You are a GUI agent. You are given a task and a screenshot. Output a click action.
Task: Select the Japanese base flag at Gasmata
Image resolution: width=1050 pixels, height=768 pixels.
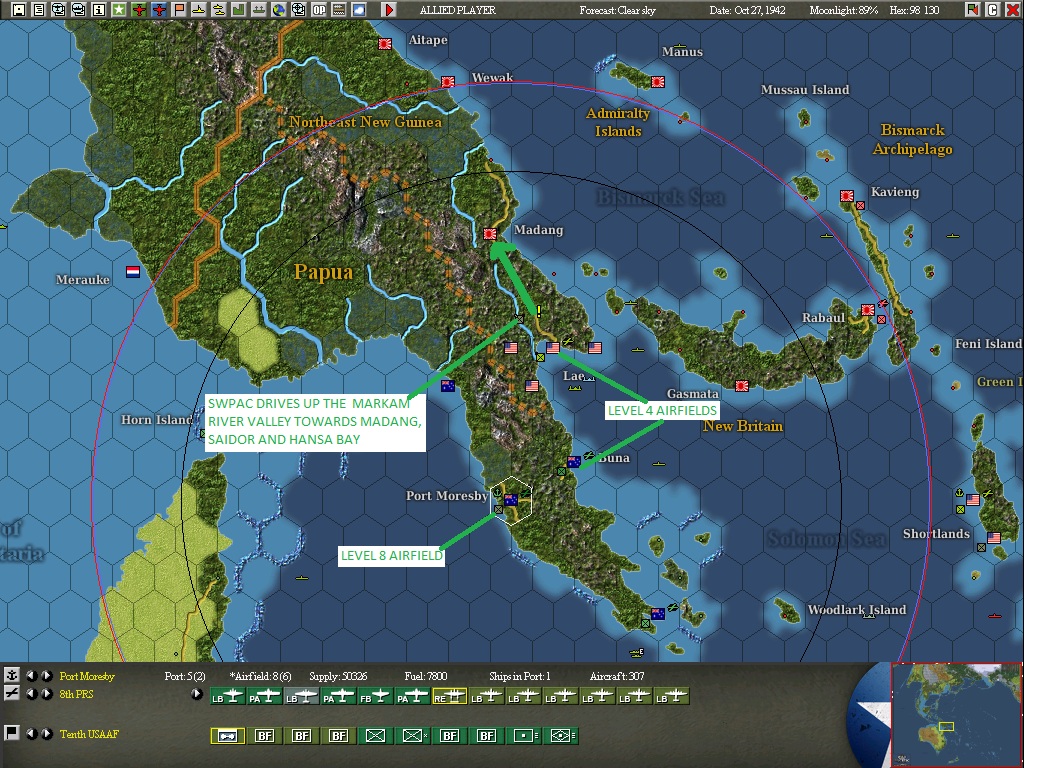coord(742,386)
